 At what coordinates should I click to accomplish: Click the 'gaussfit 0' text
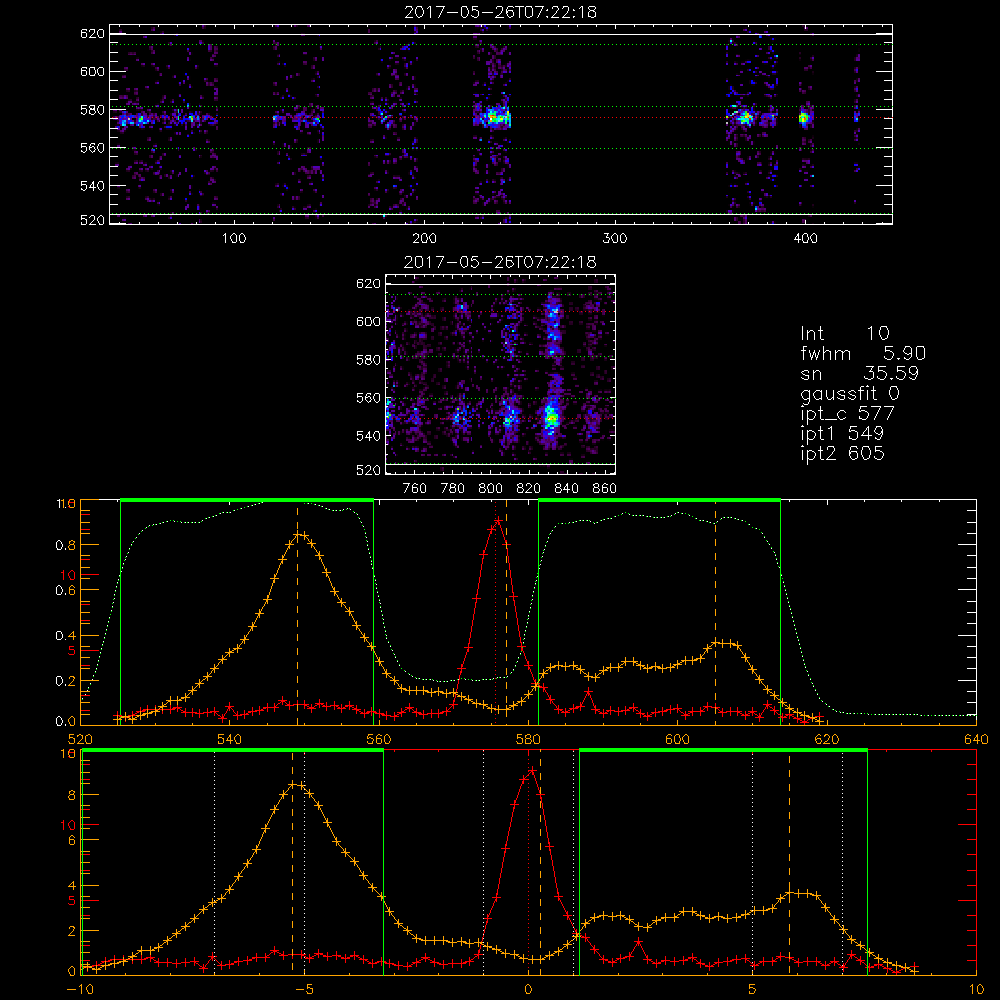[x=850, y=393]
